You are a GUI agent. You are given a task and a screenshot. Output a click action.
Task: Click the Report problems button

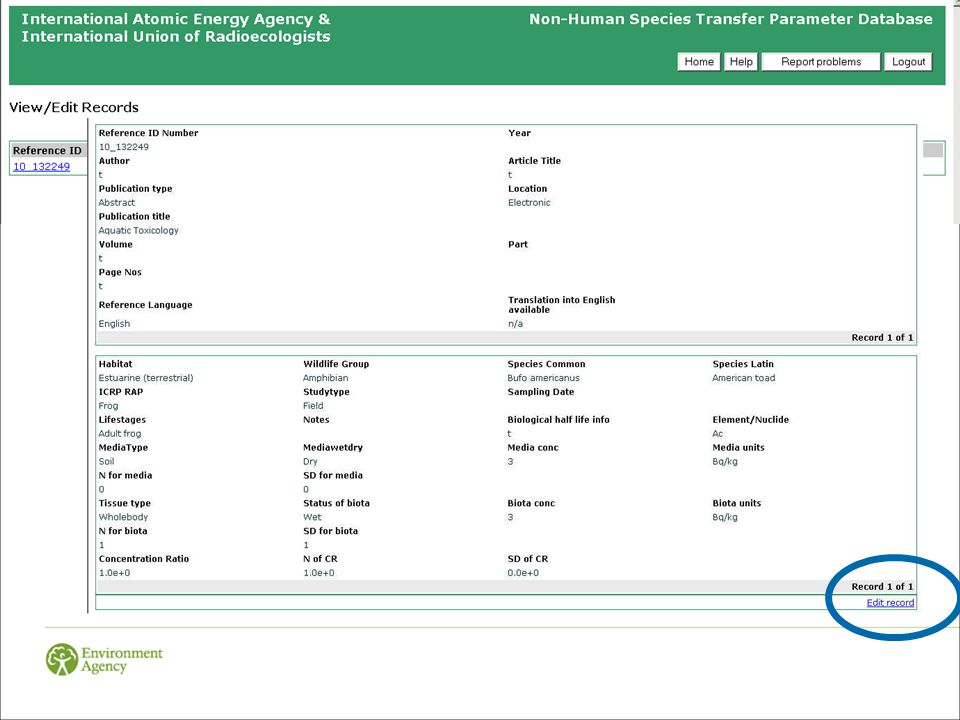[x=821, y=62]
